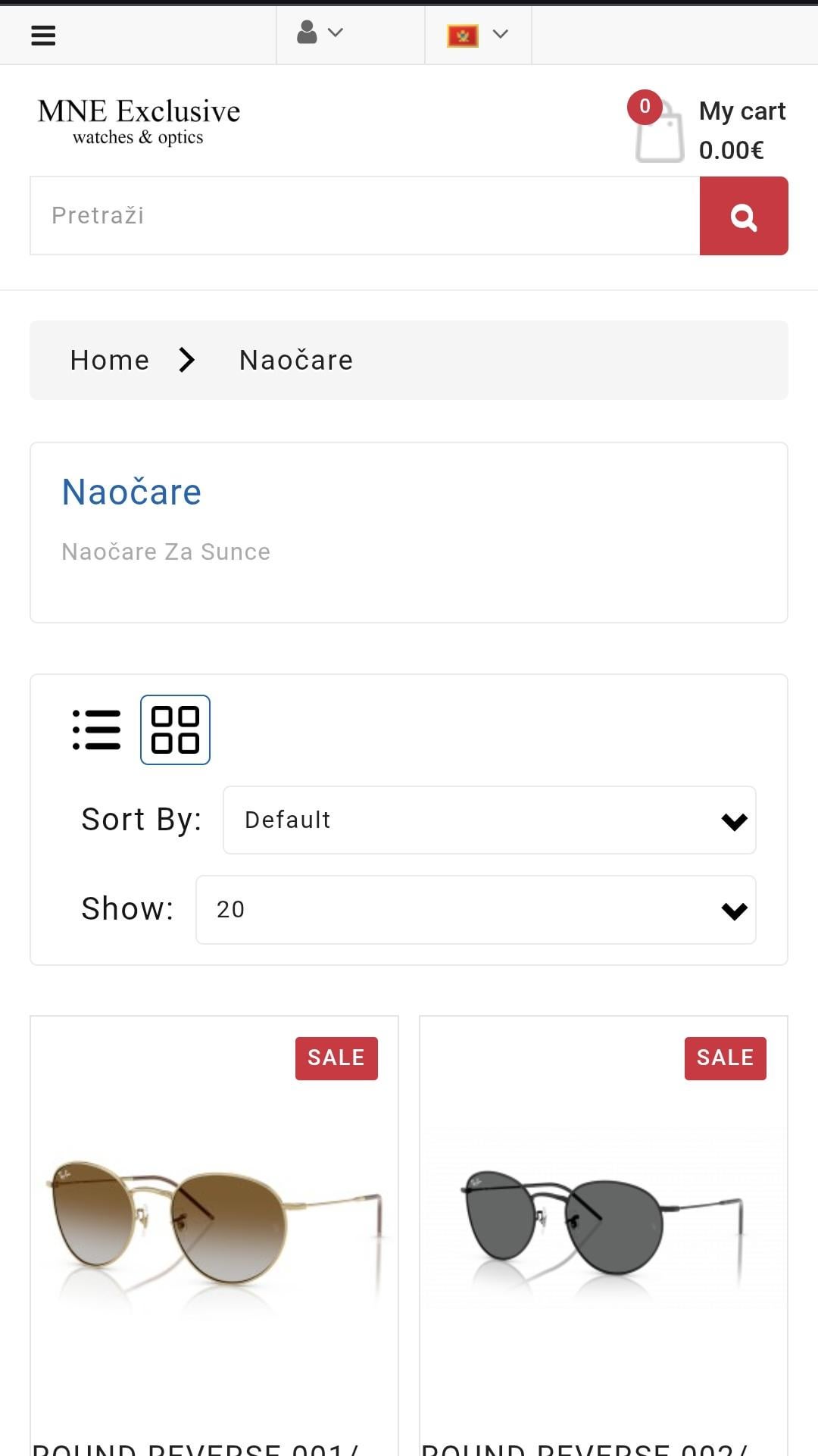Viewport: 818px width, 1456px height.
Task: Click the Pretraži search input field
Action: tap(364, 216)
